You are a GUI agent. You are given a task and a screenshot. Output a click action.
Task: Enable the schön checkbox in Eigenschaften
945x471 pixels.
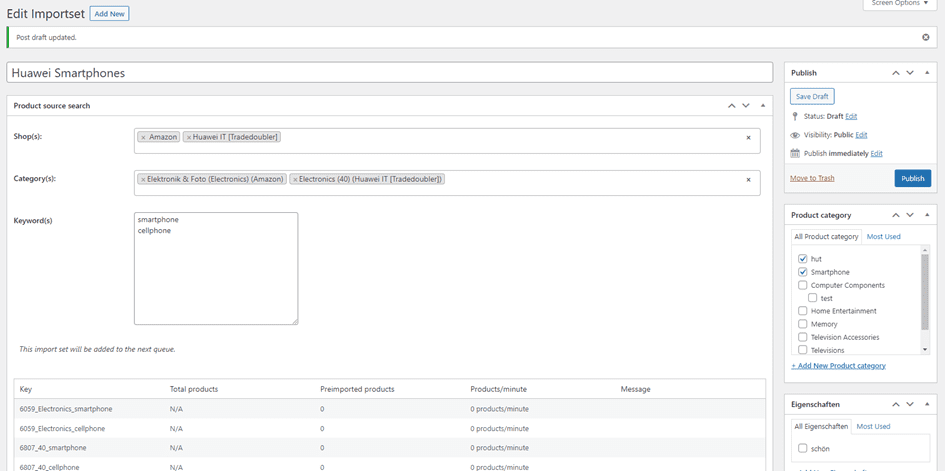coord(802,448)
